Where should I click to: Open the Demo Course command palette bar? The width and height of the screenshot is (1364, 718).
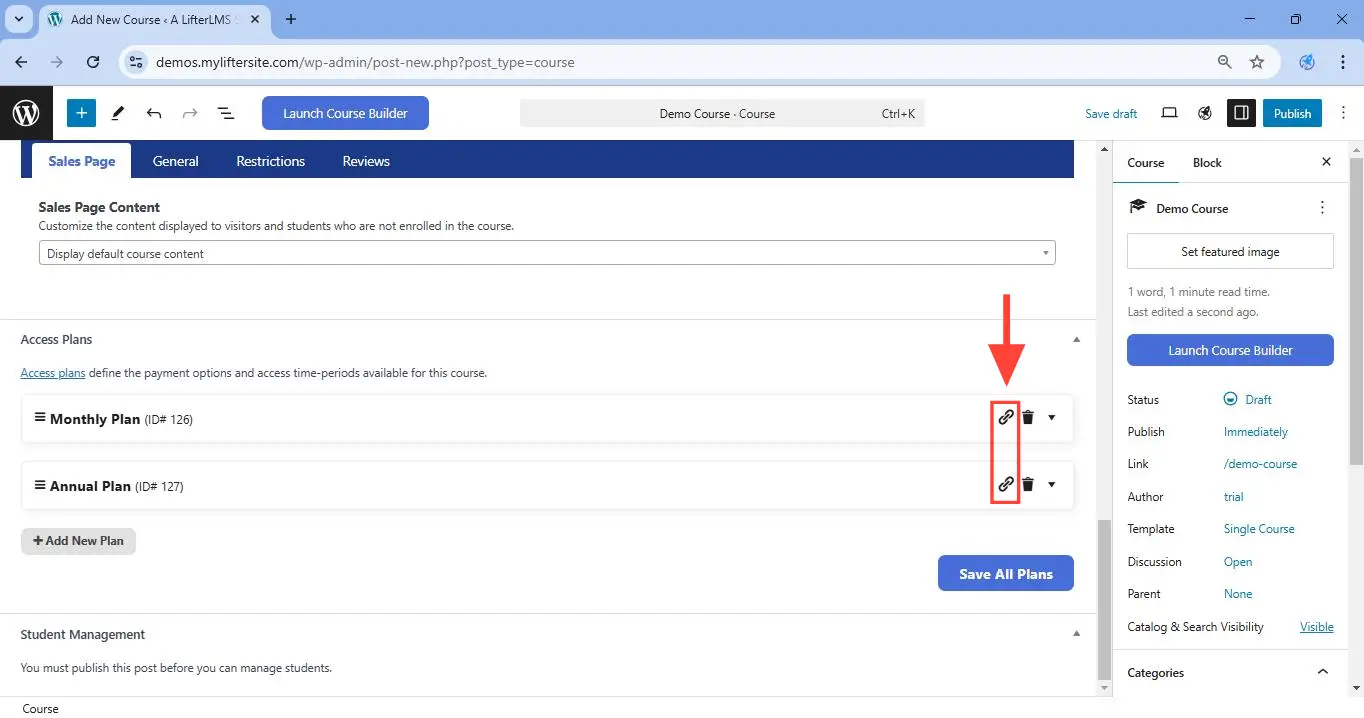(722, 113)
